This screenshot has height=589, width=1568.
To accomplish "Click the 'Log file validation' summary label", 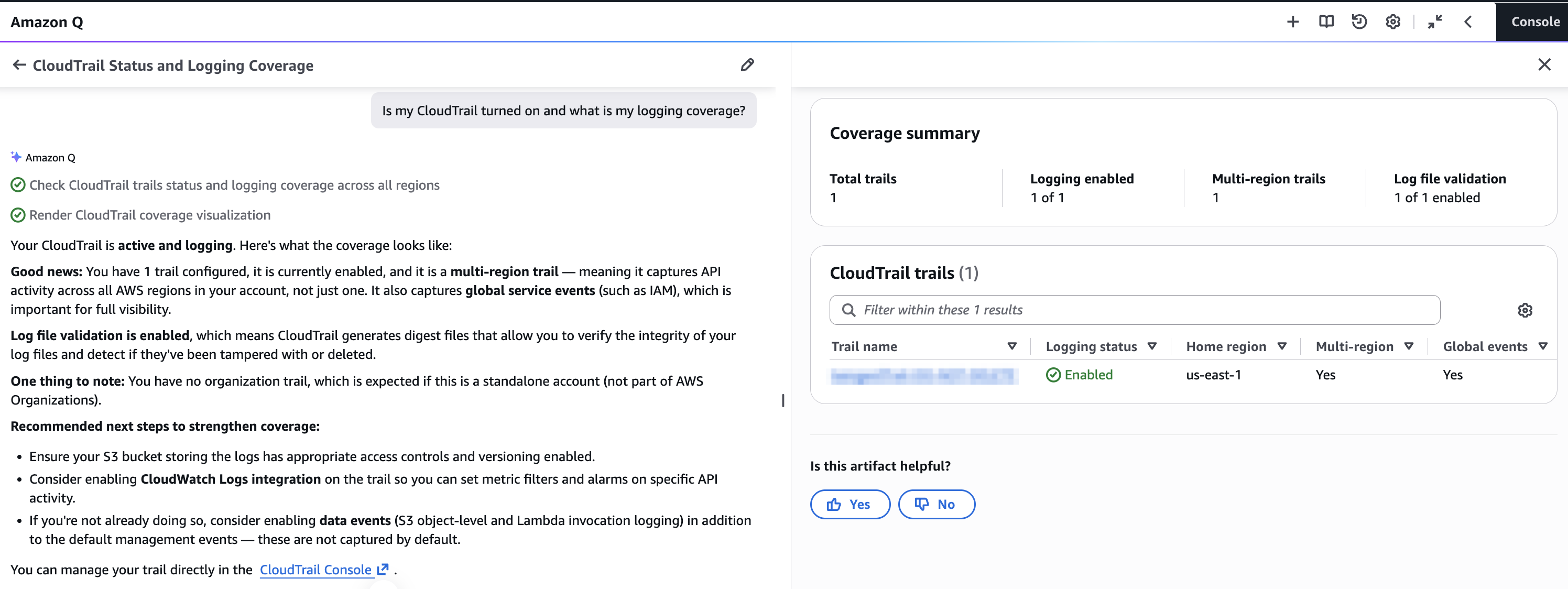I will coord(1450,179).
